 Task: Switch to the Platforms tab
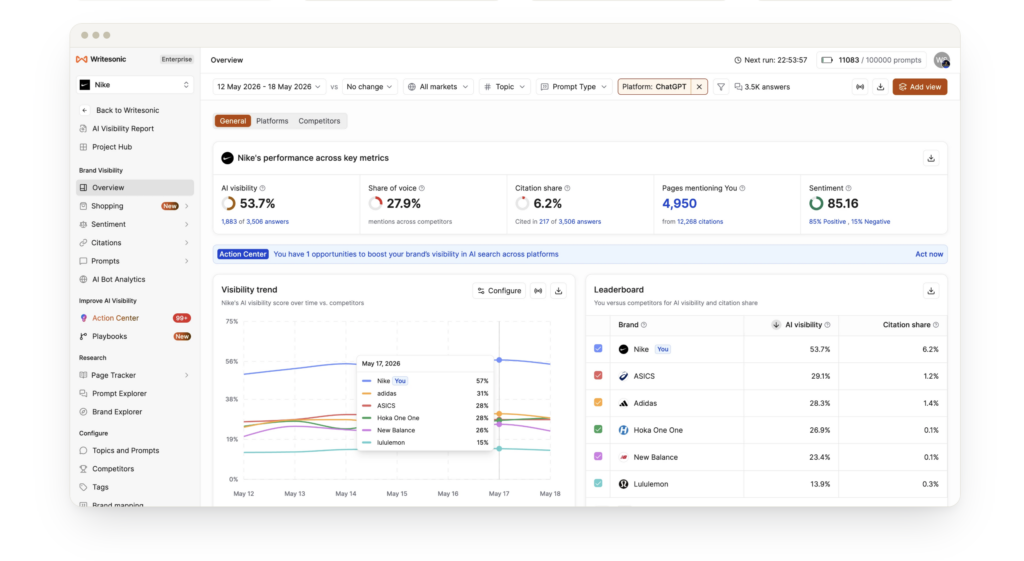(x=272, y=121)
